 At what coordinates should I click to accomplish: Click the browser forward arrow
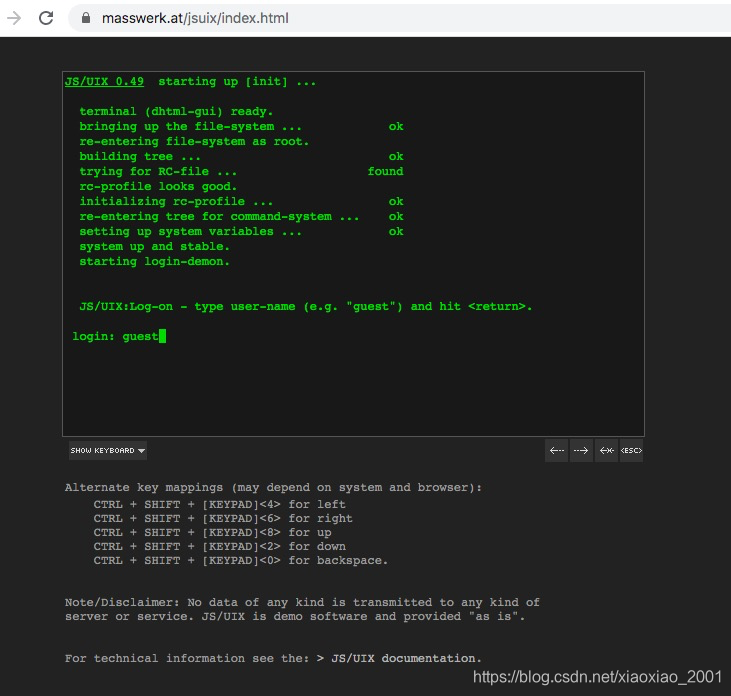14,18
